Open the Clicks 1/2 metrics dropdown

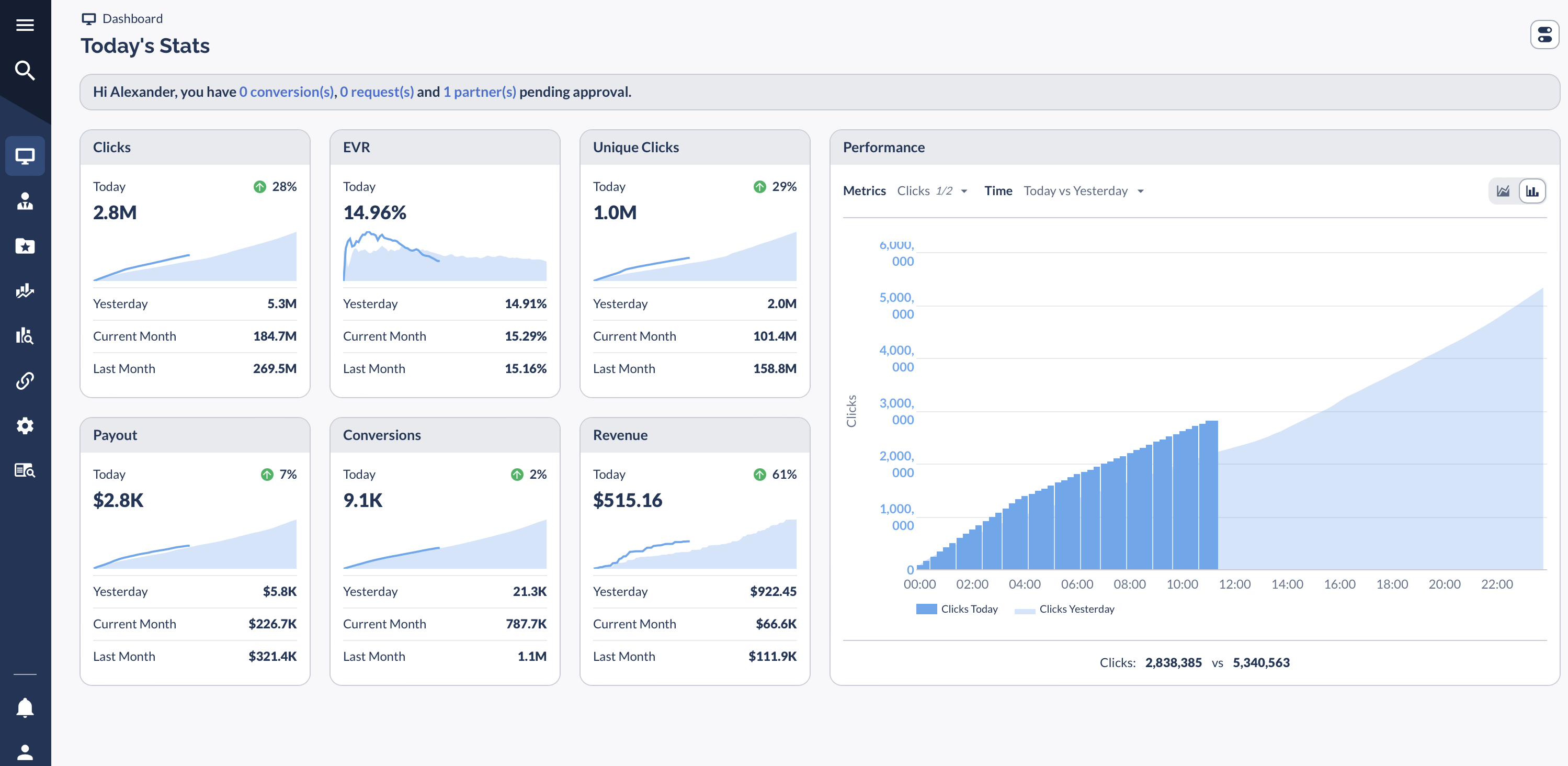pyautogui.click(x=933, y=190)
